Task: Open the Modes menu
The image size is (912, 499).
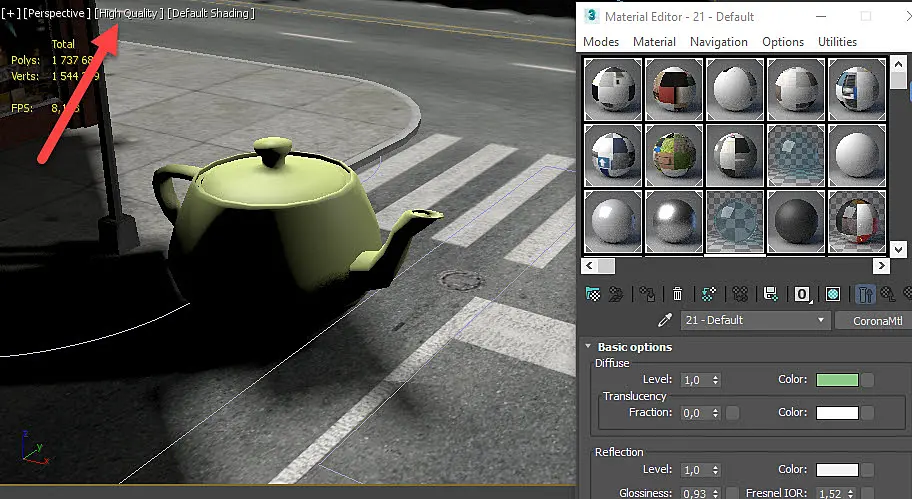Action: coord(601,42)
